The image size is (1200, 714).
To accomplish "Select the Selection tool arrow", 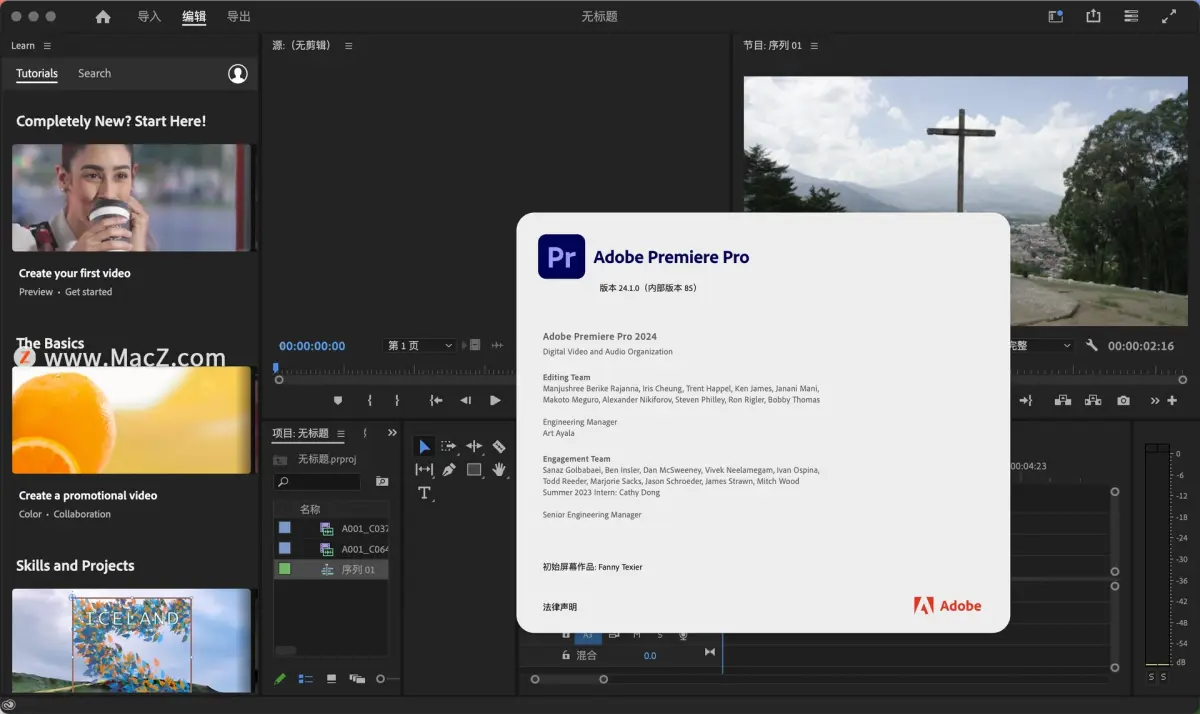I will coord(424,446).
